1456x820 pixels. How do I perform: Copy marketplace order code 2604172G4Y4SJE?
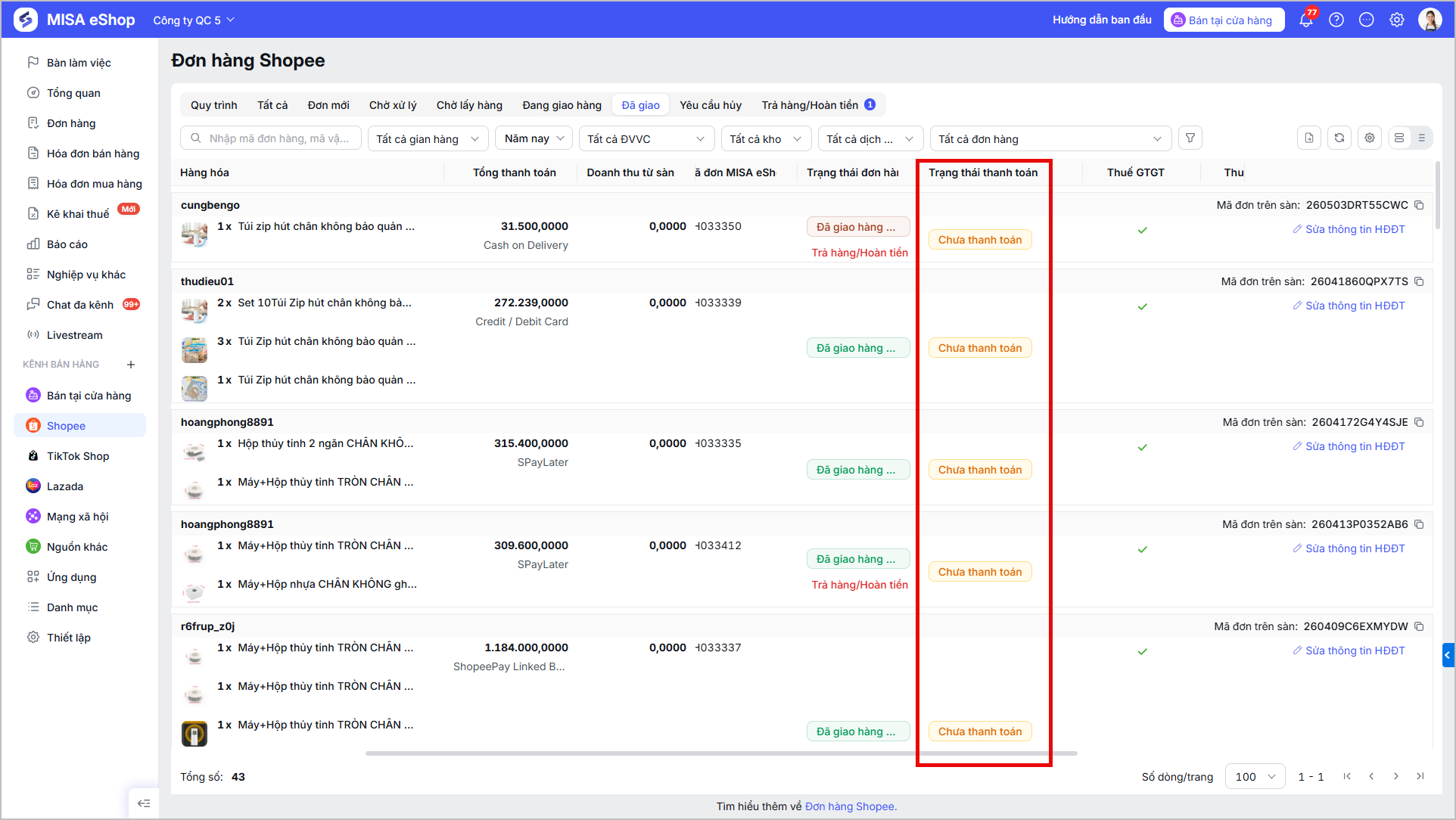point(1420,422)
